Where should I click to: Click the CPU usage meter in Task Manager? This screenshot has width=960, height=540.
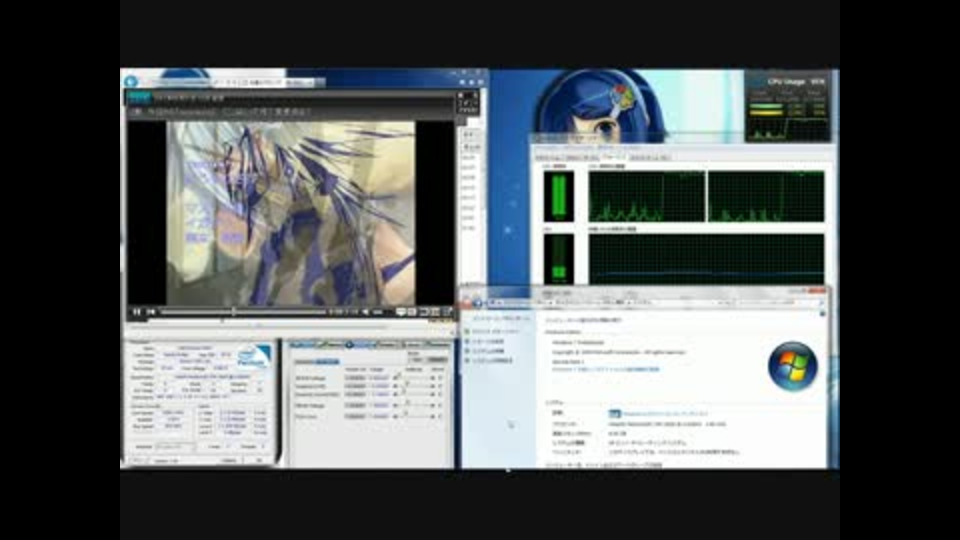[558, 196]
